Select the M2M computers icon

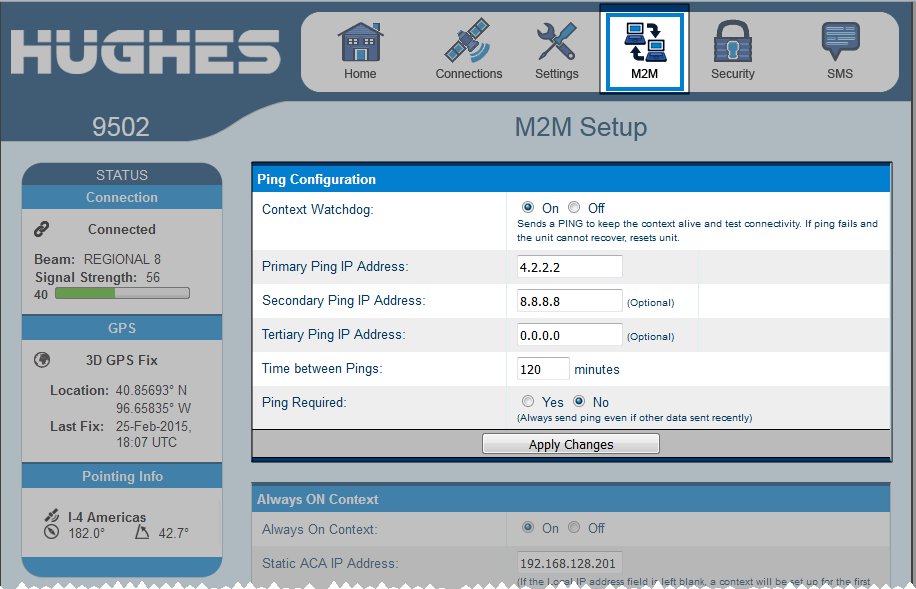point(643,43)
